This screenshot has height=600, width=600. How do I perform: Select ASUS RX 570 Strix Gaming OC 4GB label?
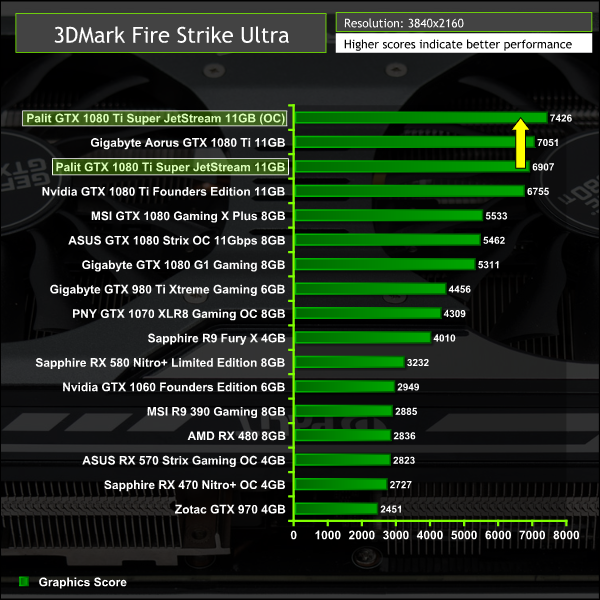tap(184, 460)
